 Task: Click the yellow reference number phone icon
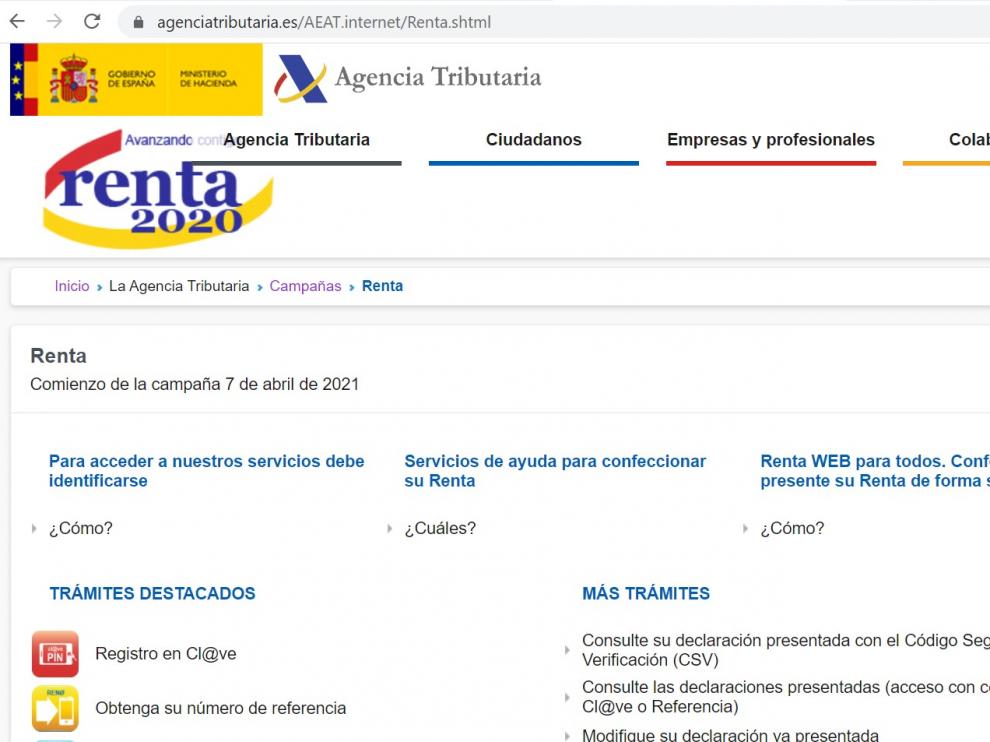pyautogui.click(x=56, y=709)
